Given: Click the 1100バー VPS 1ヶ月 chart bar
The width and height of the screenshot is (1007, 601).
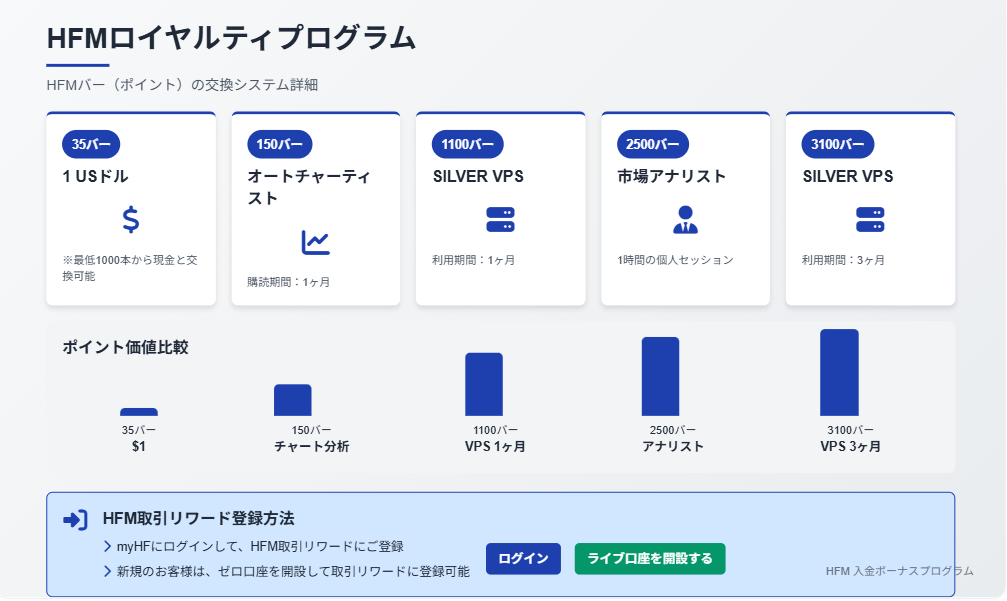Looking at the screenshot, I should tap(484, 385).
